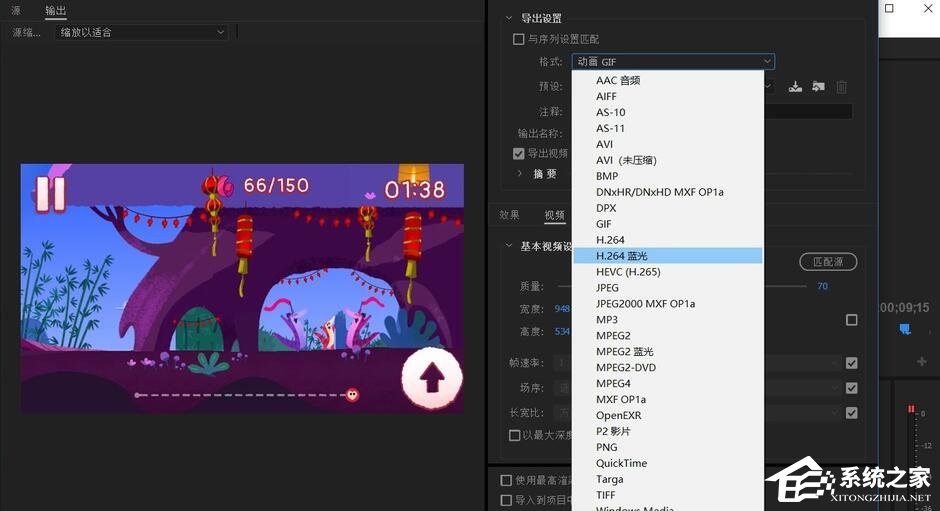Click the 宽度 value field
Image resolution: width=940 pixels, height=511 pixels.
click(562, 308)
